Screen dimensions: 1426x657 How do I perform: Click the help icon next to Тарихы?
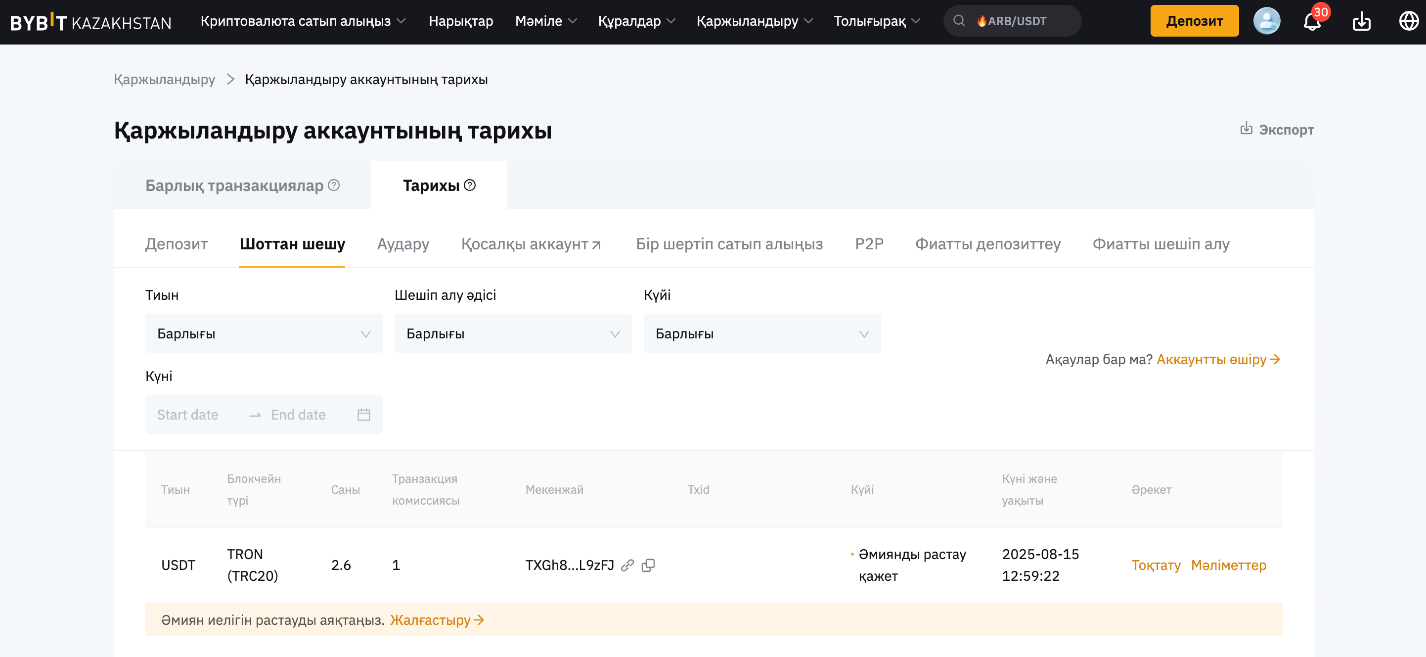pyautogui.click(x=470, y=185)
